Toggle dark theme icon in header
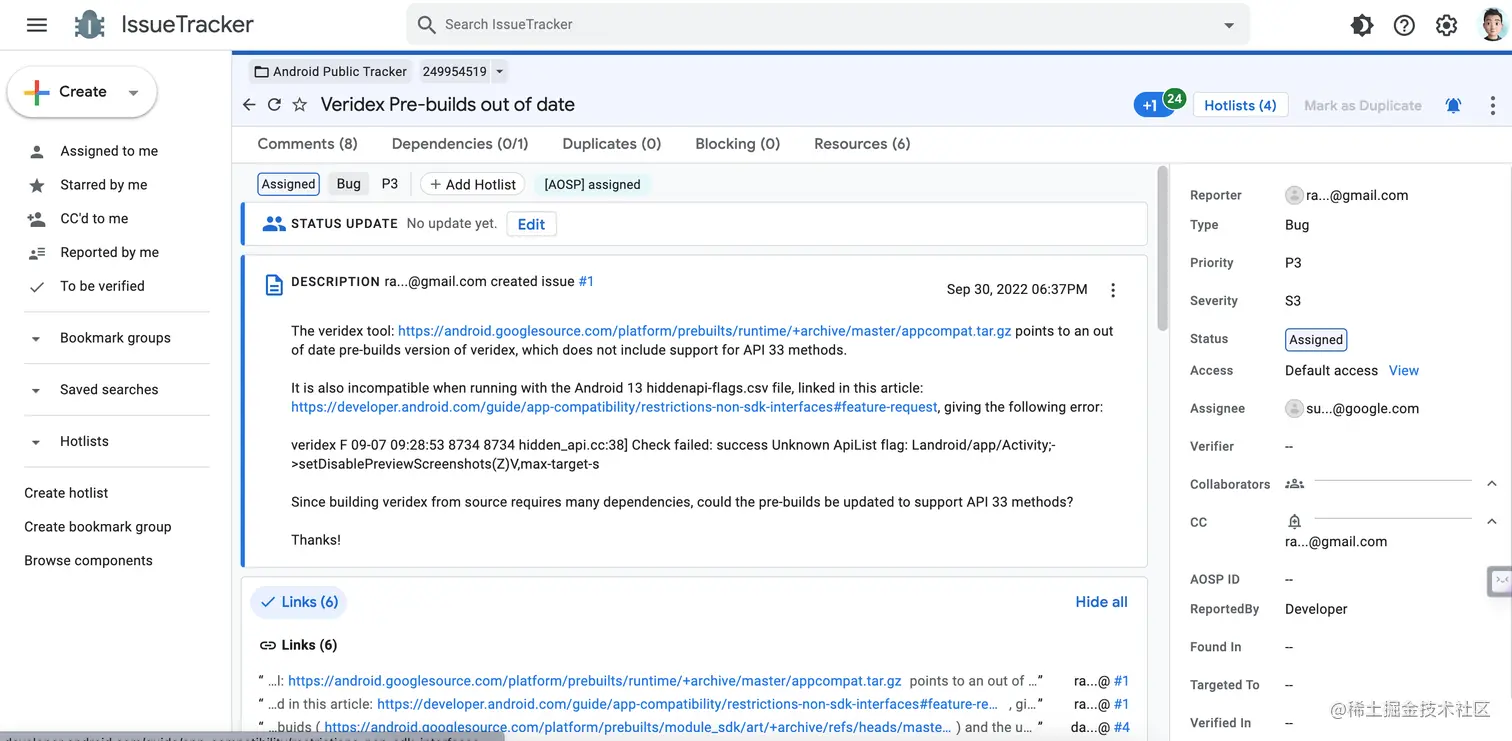The height and width of the screenshot is (741, 1512). (x=1362, y=26)
